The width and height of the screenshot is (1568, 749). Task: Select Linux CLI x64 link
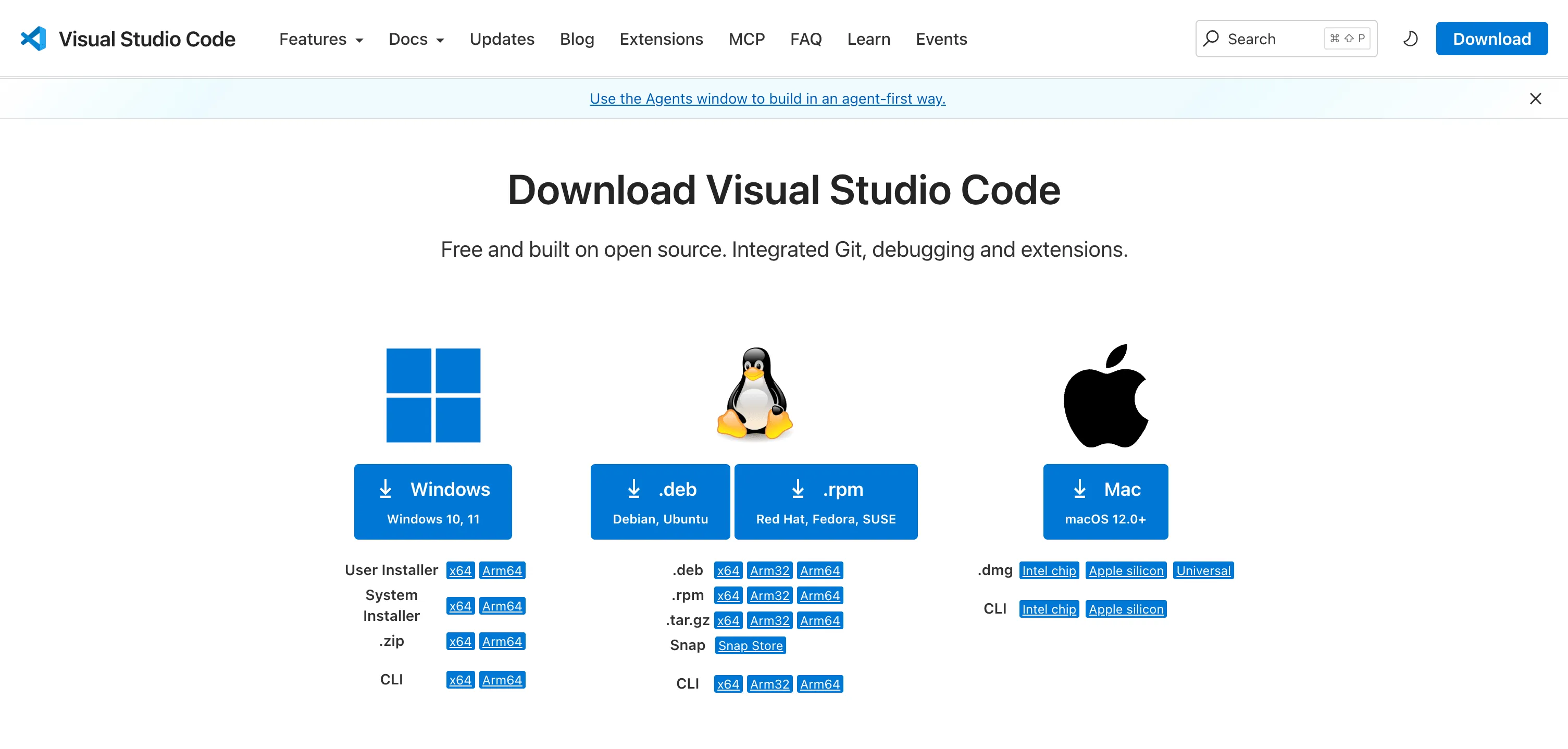click(x=728, y=684)
